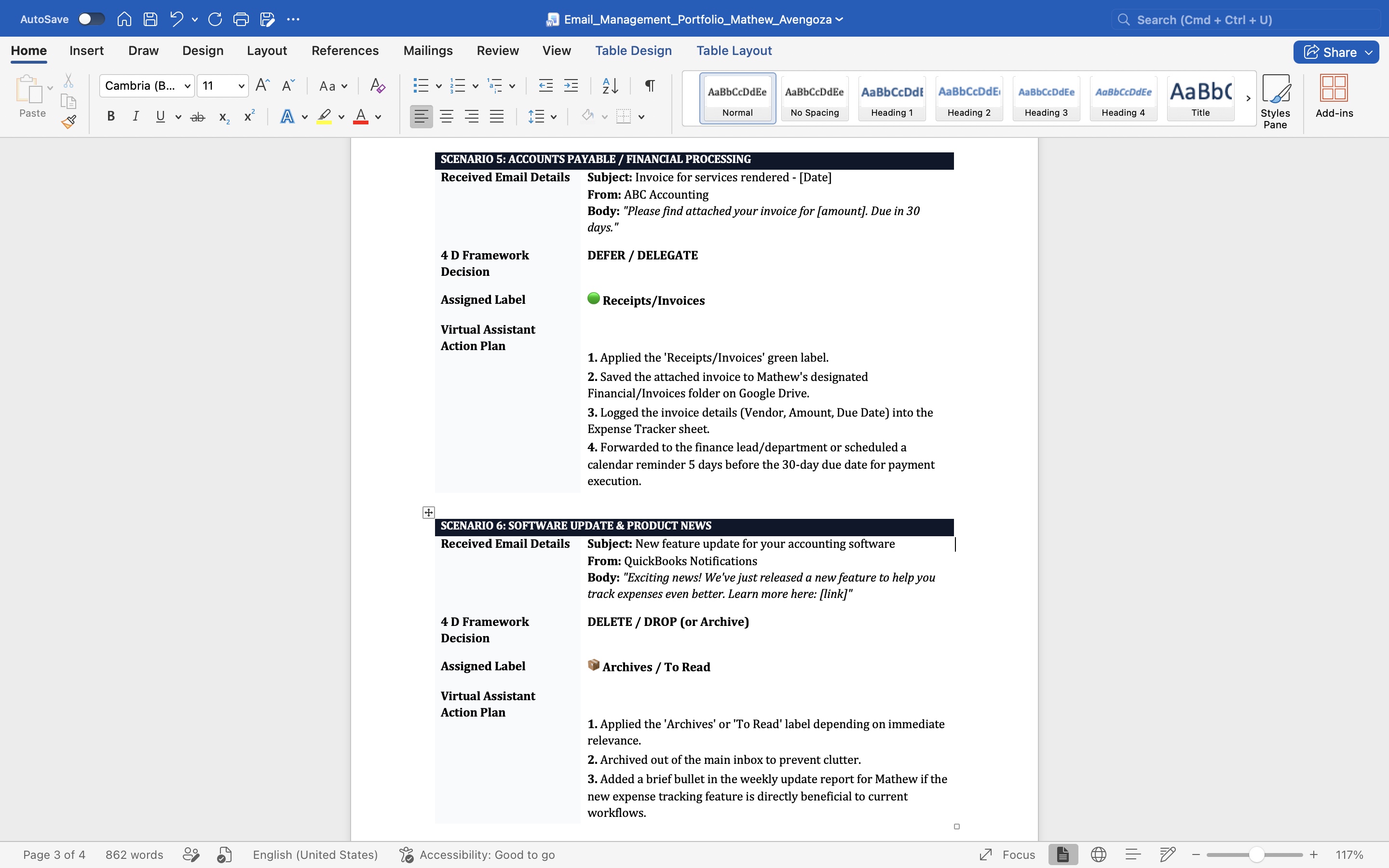Open the Share dropdown arrow
Screen dimensions: 1389x868
tap(1369, 52)
